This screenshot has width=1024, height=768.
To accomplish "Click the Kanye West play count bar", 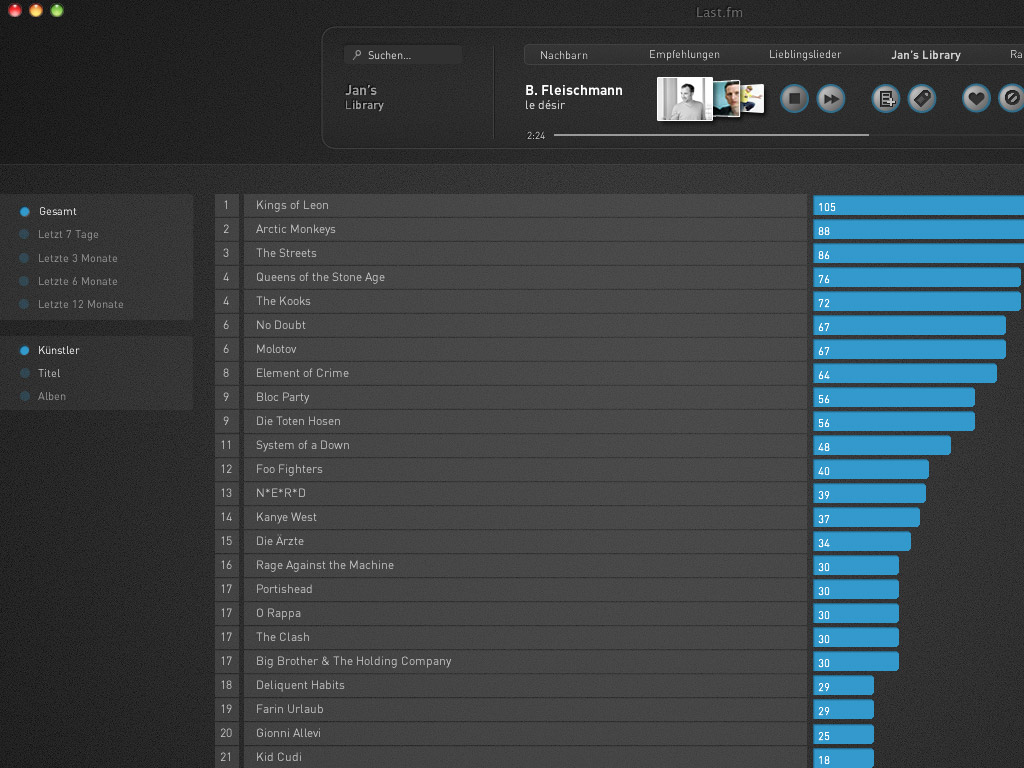I will coord(867,518).
